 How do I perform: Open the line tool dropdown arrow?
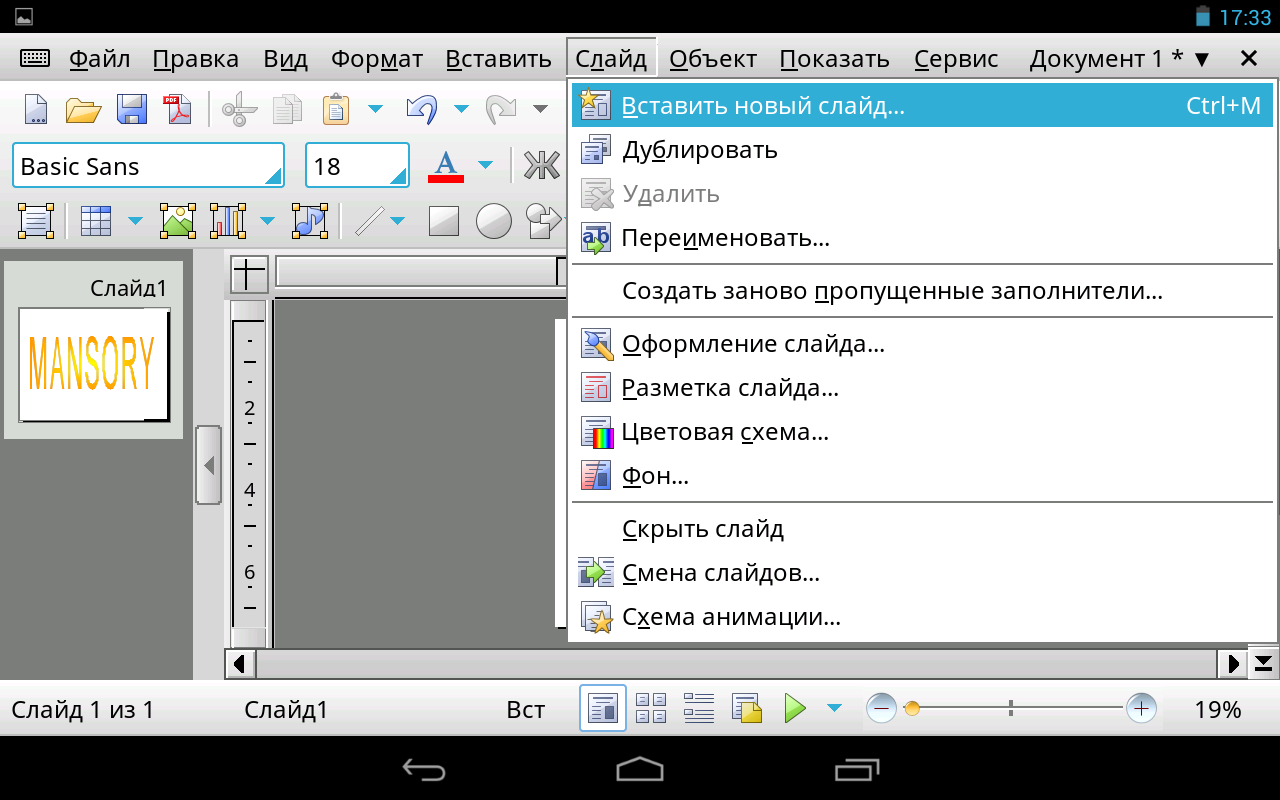point(397,221)
